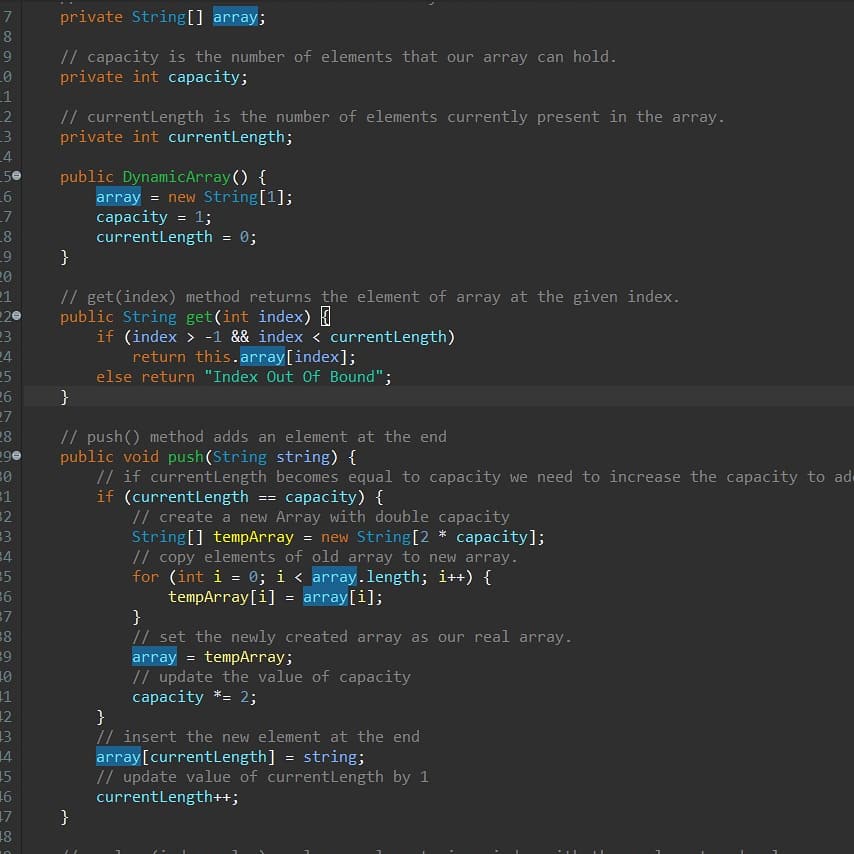Click comment '// currentLength is the number of elements'
Viewport: 854px width, 854px height.
pos(392,117)
